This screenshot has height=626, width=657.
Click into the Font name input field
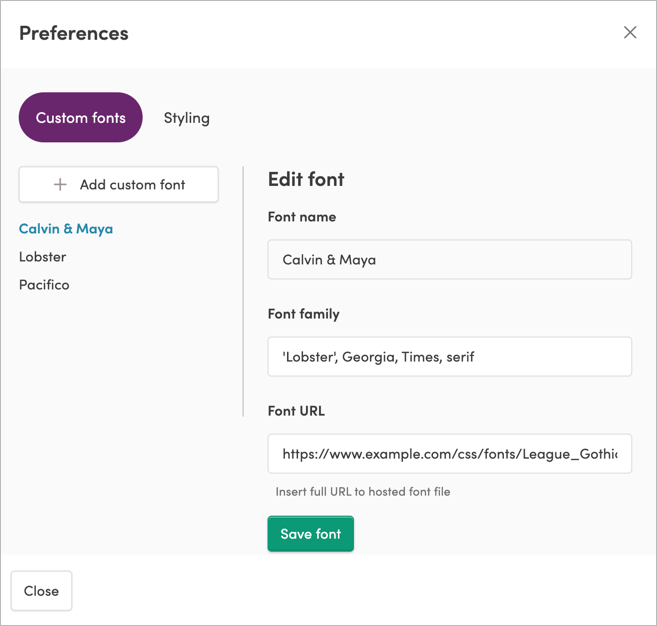(450, 259)
